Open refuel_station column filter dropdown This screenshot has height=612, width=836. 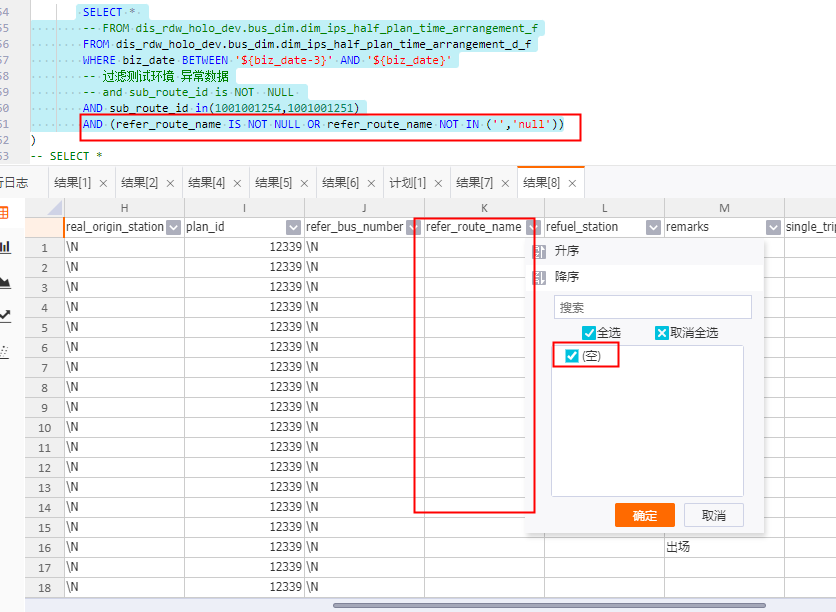[x=653, y=228]
